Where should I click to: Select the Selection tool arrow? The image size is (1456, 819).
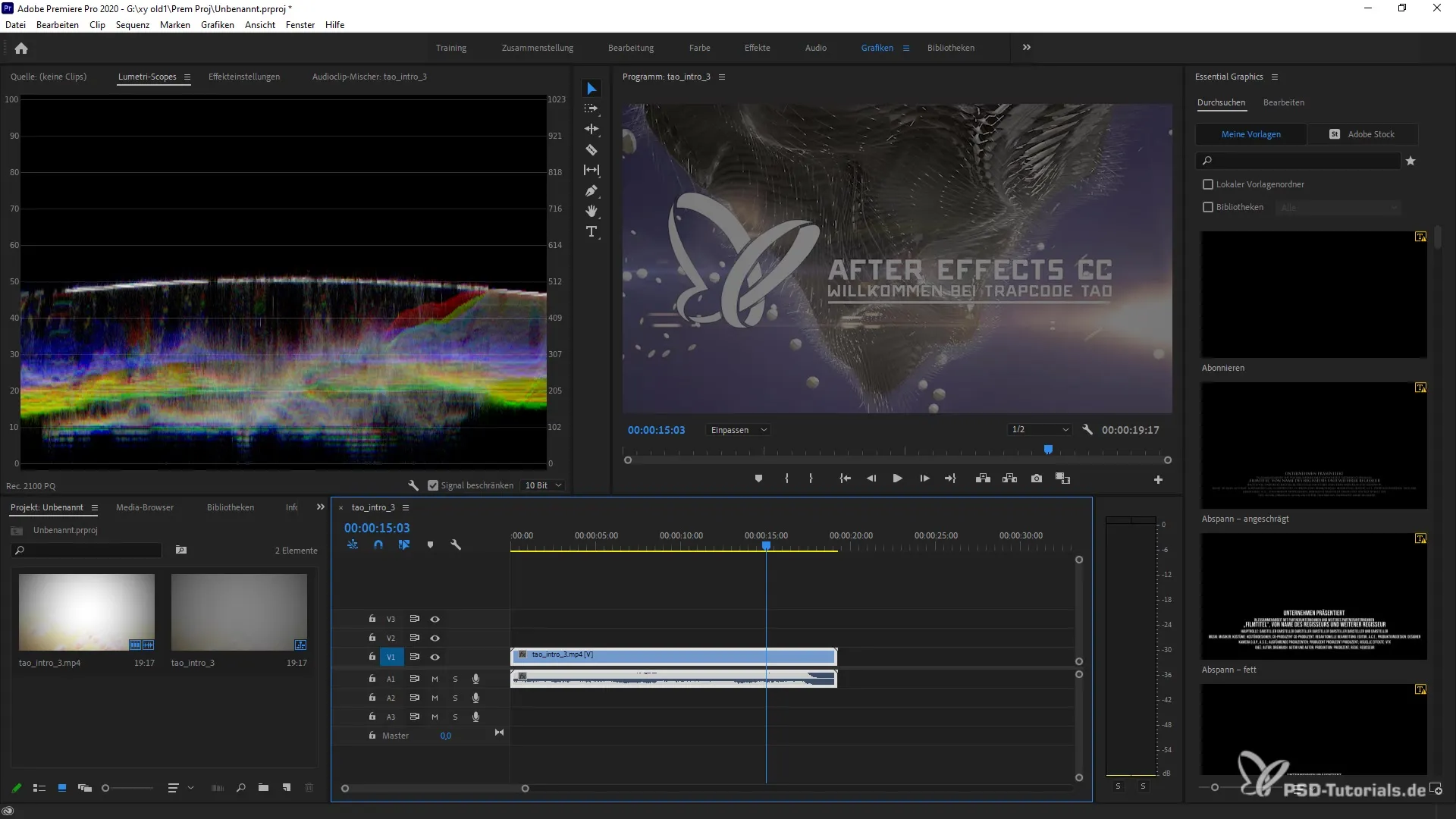(591, 89)
